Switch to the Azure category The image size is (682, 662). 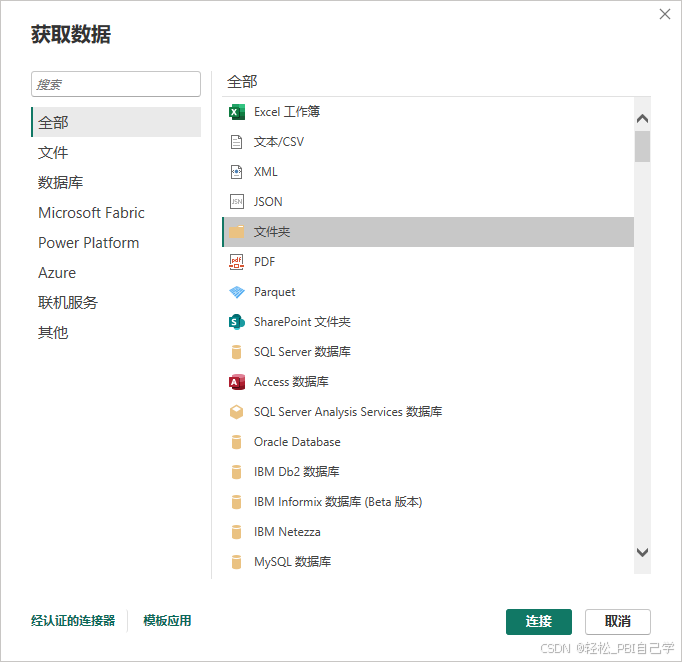(116, 273)
